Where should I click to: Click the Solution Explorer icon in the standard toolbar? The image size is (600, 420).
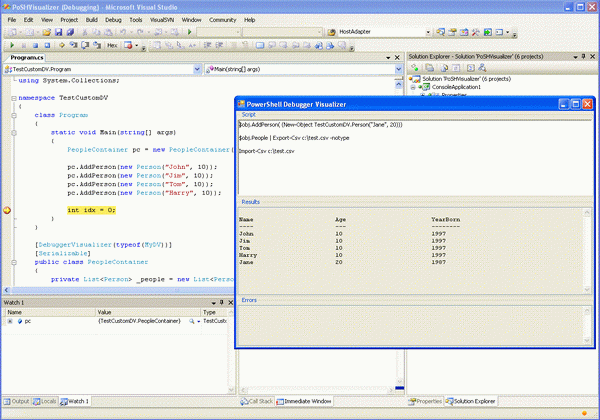point(440,32)
